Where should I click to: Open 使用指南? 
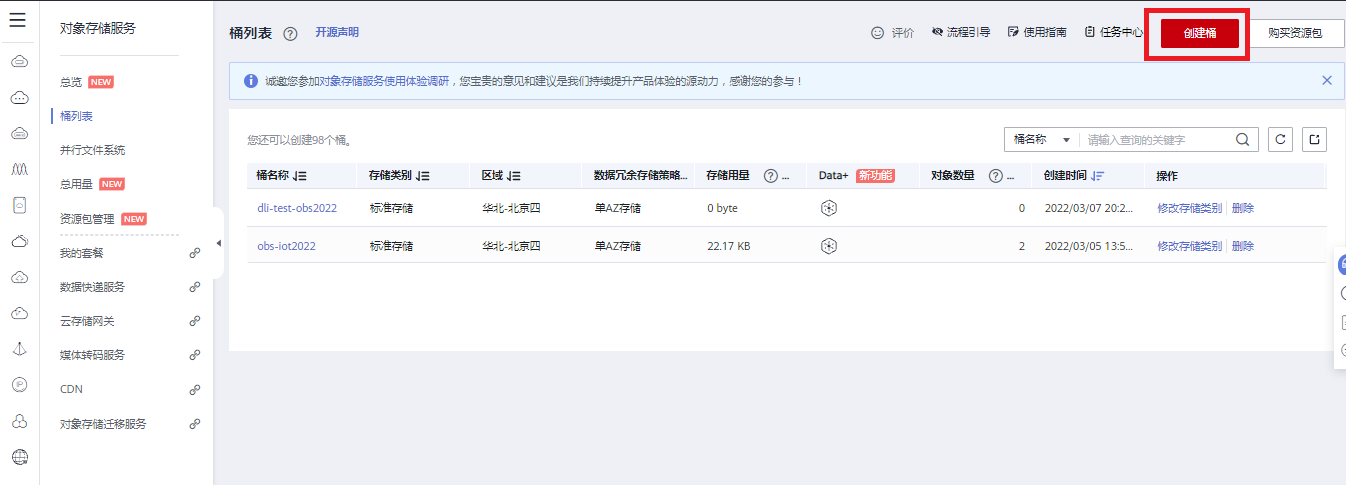click(x=1038, y=33)
